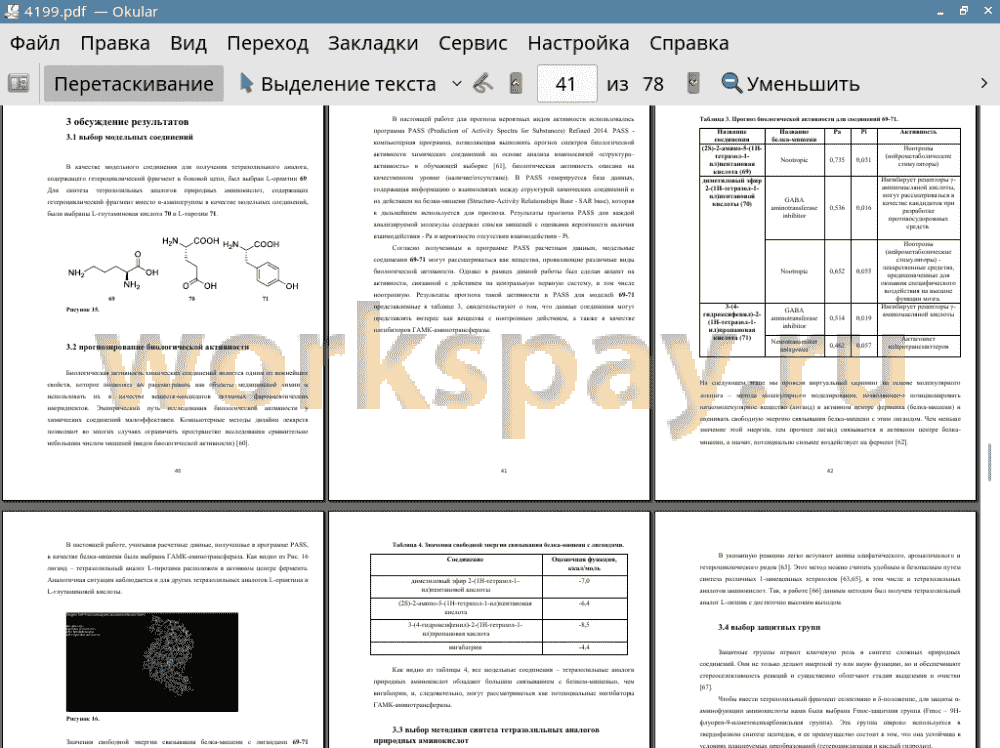Viewport: 1000px width, 748px height.
Task: Enable the Выделение текста selection tool
Action: (x=338, y=84)
